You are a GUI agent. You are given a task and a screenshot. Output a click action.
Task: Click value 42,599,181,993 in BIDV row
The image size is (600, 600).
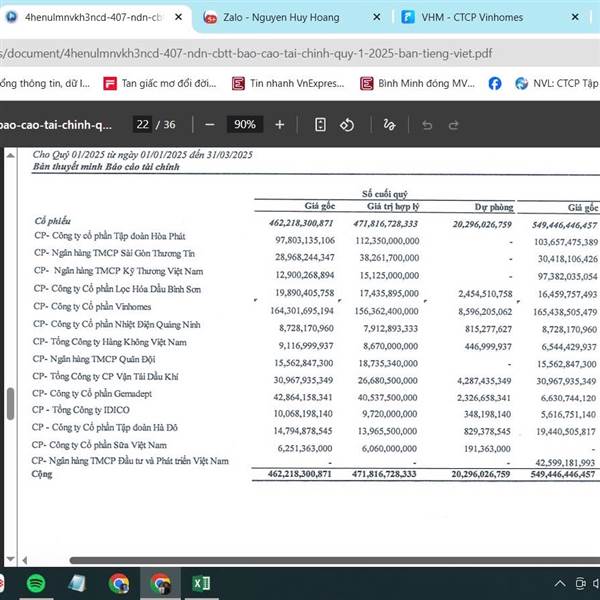pos(566,463)
